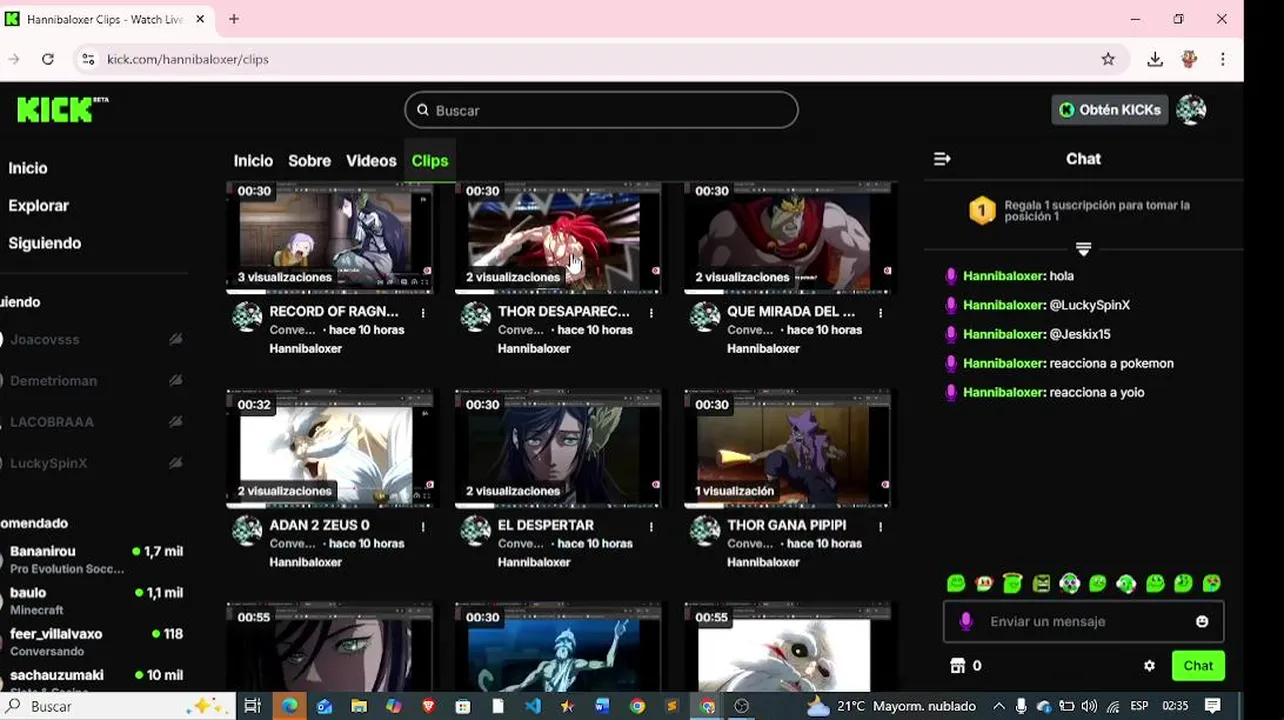1284x720 pixels.
Task: Collapse the chat panel with the arrow icon
Action: point(942,159)
